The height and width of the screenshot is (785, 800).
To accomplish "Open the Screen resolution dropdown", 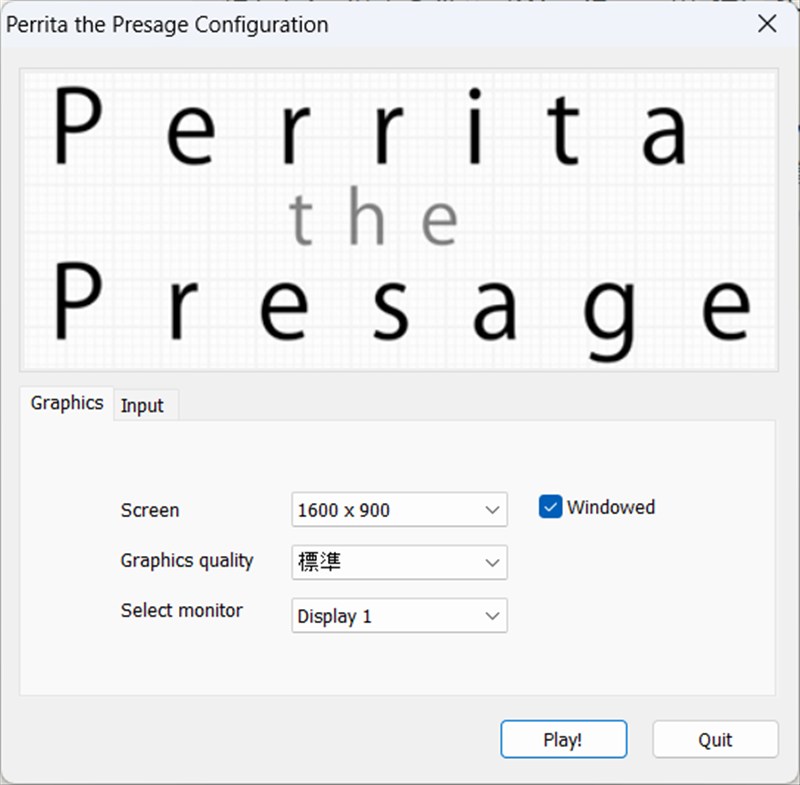I will pyautogui.click(x=398, y=510).
